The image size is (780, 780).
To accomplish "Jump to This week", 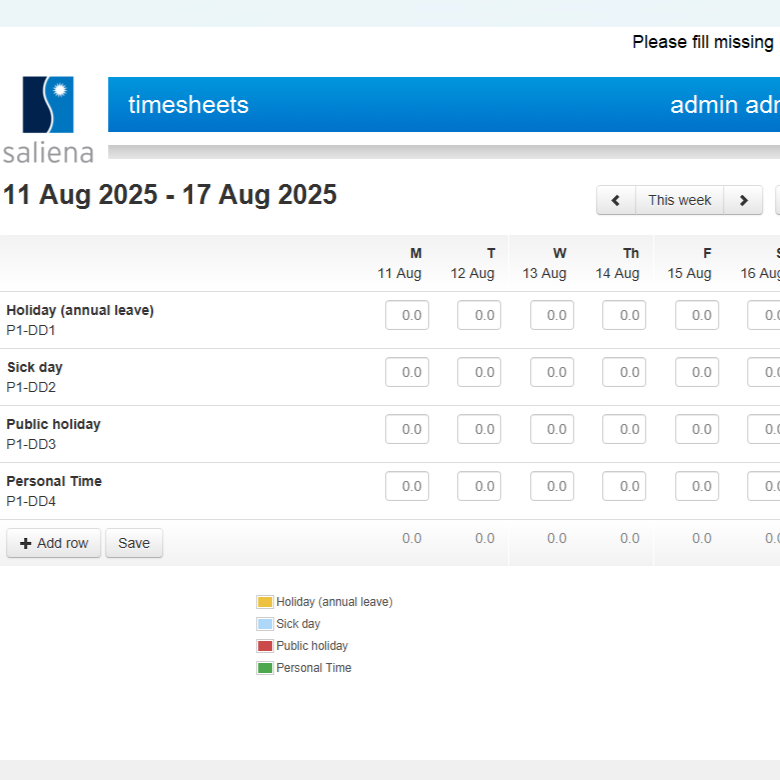I will (680, 200).
